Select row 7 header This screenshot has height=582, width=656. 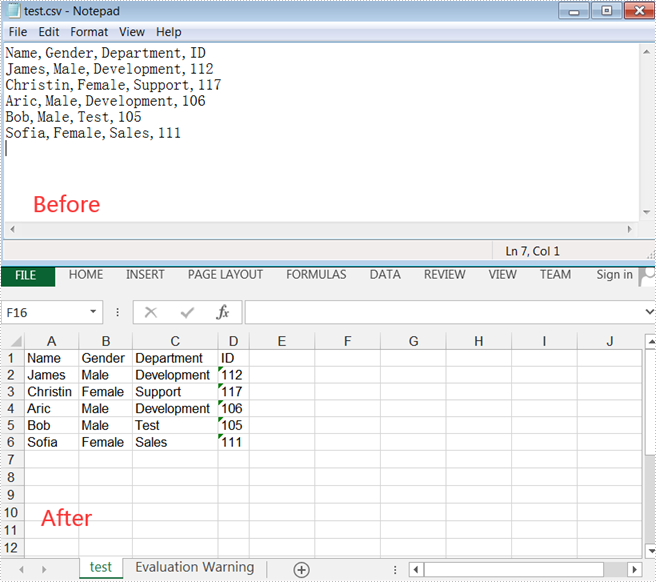coord(11,460)
